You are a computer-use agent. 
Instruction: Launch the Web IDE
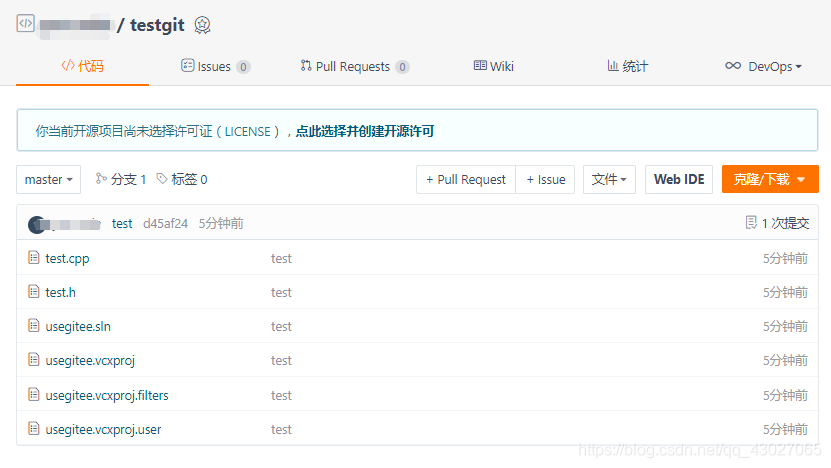[679, 180]
